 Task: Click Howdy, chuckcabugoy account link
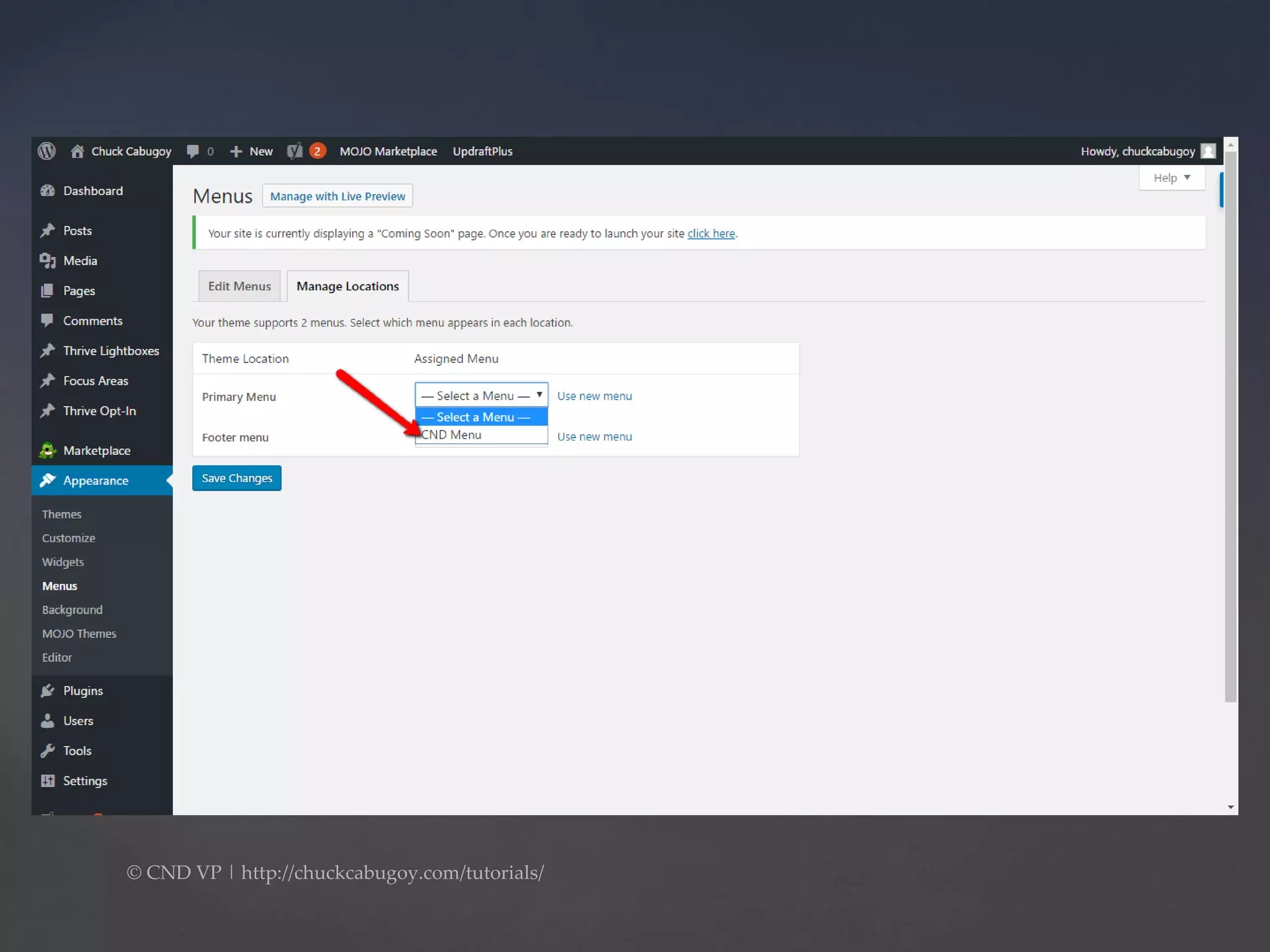1138,151
